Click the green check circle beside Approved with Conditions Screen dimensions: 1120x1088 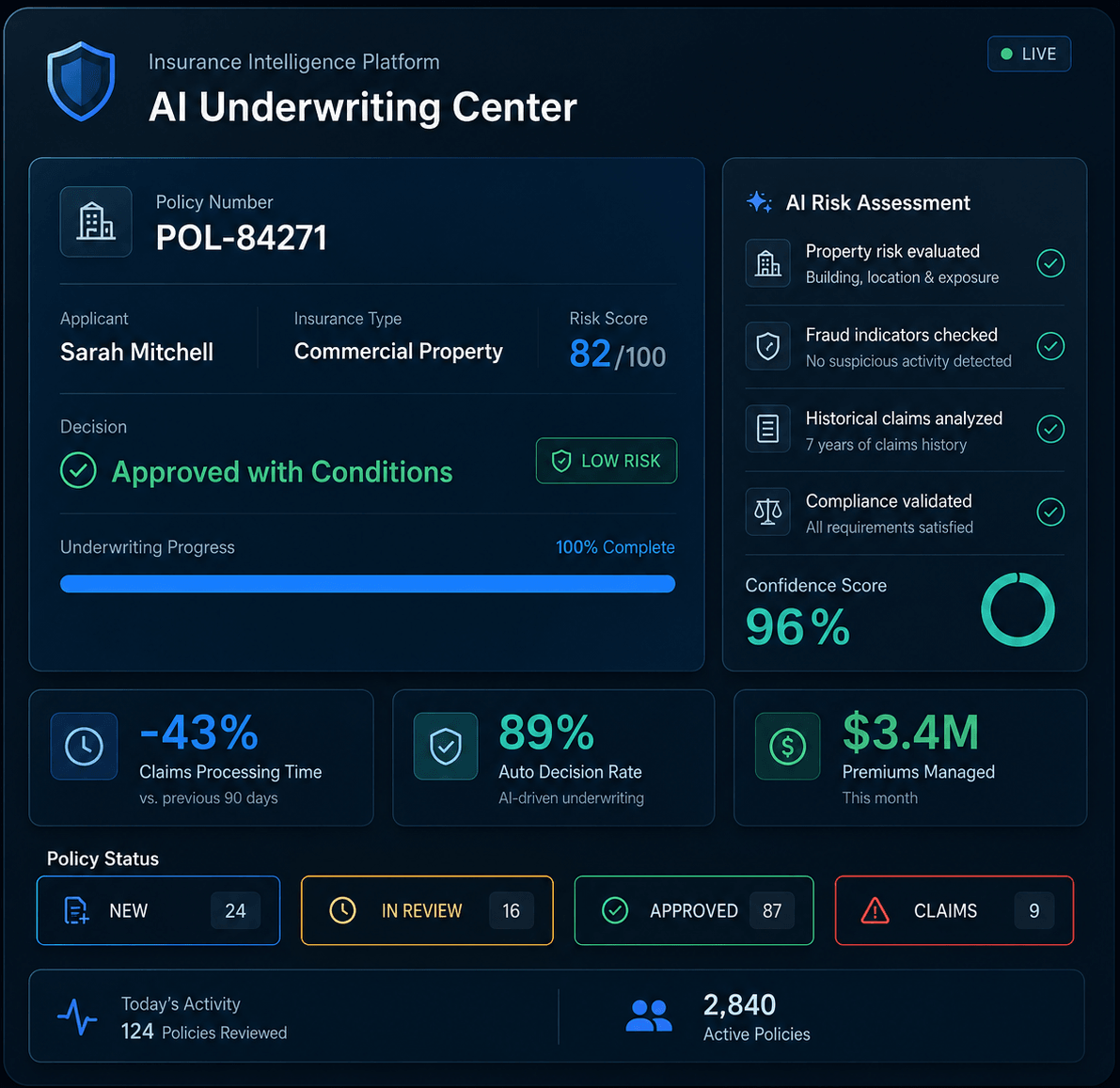click(79, 471)
